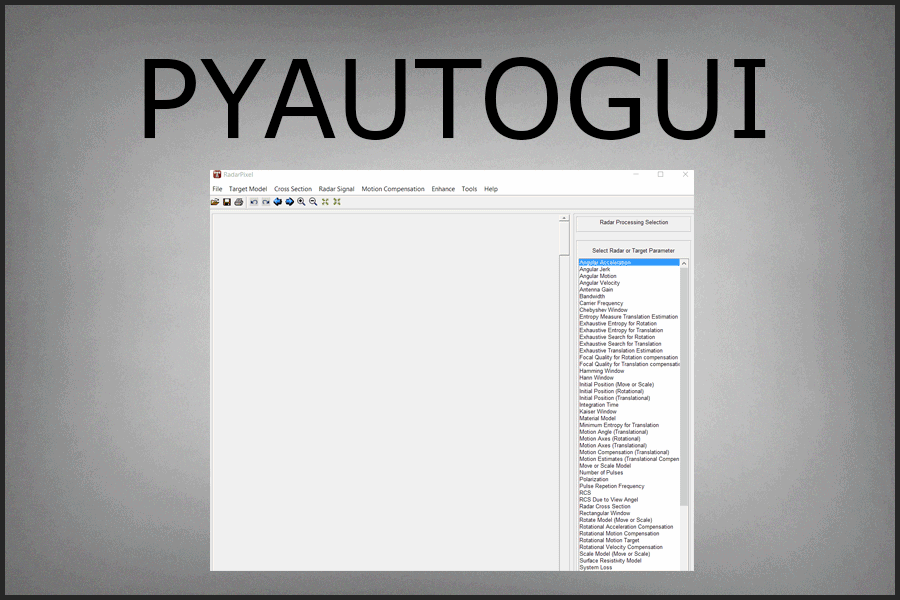
Task: Open the Print dialog via the printer icon
Action: [x=238, y=201]
